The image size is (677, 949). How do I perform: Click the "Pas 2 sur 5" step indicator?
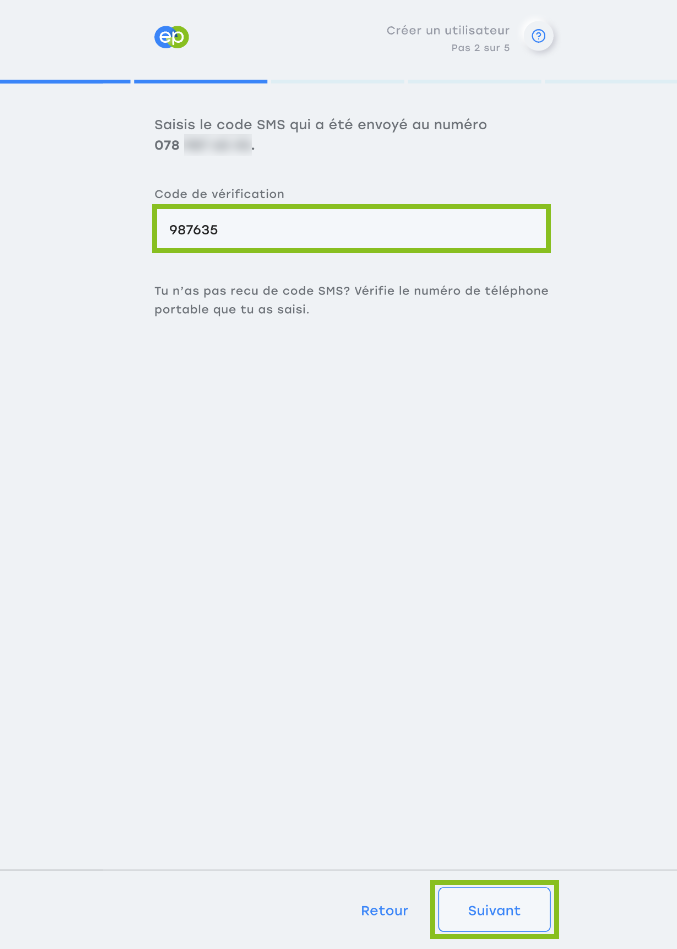click(x=480, y=48)
